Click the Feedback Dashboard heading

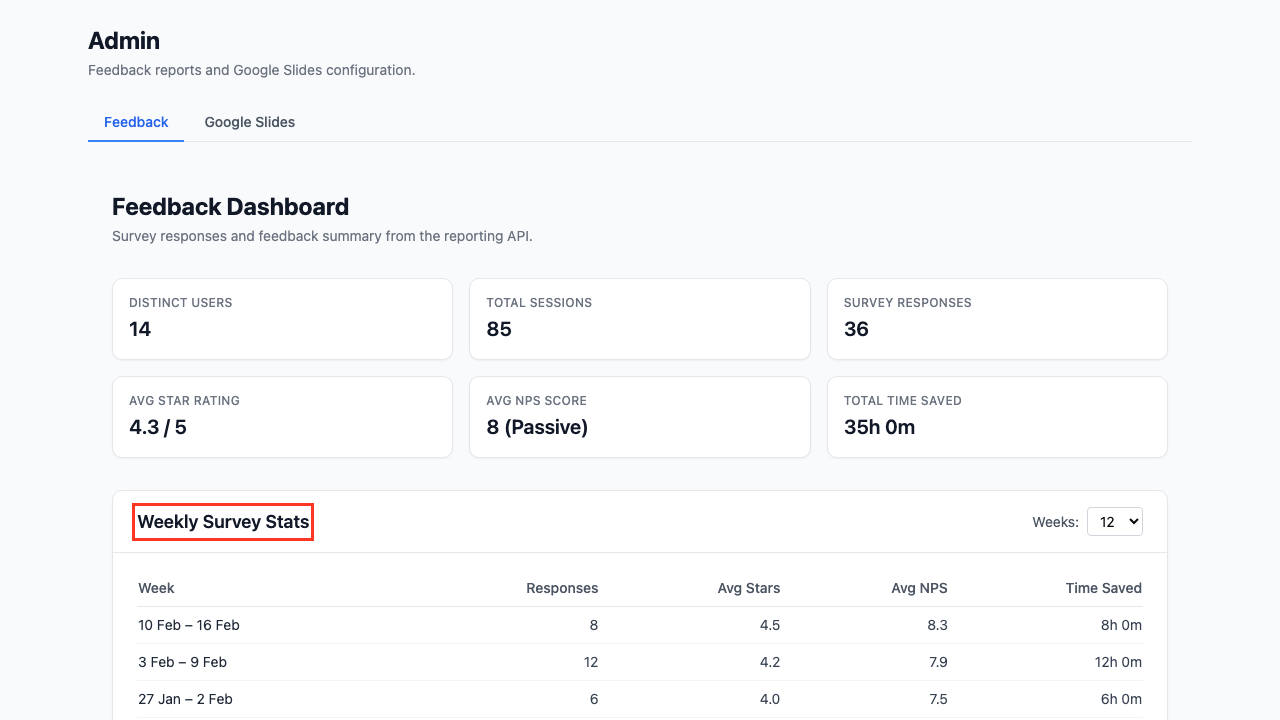(x=230, y=207)
